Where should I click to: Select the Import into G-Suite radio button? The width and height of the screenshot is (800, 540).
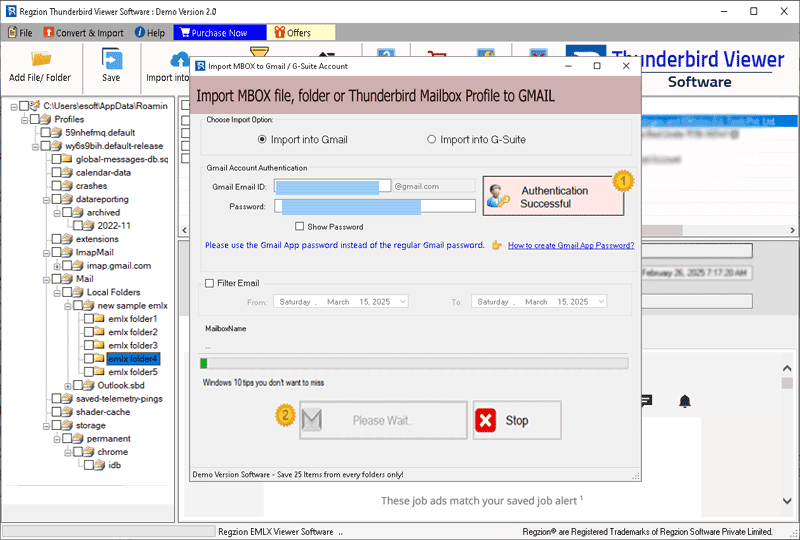point(432,139)
